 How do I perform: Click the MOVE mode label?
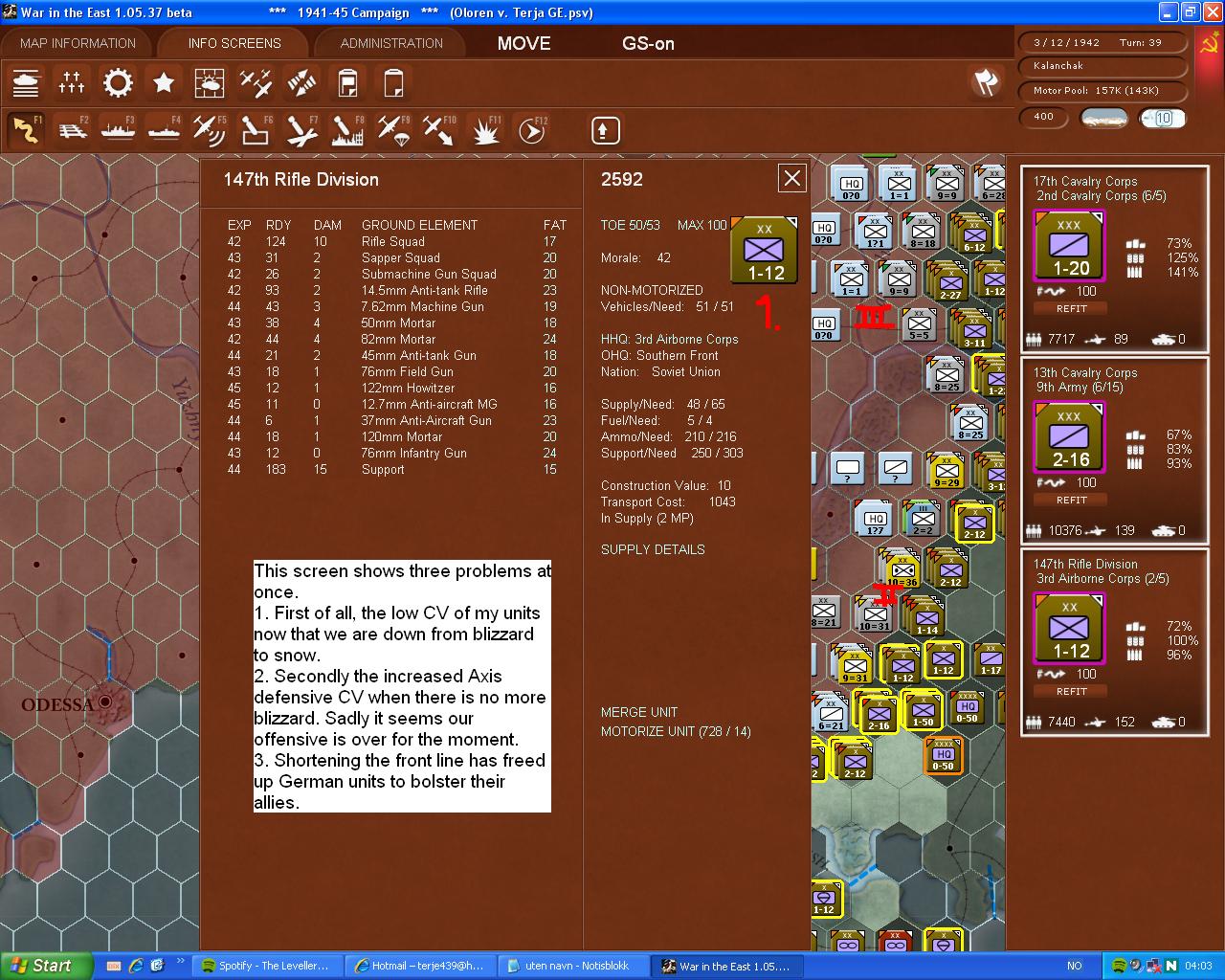point(523,43)
